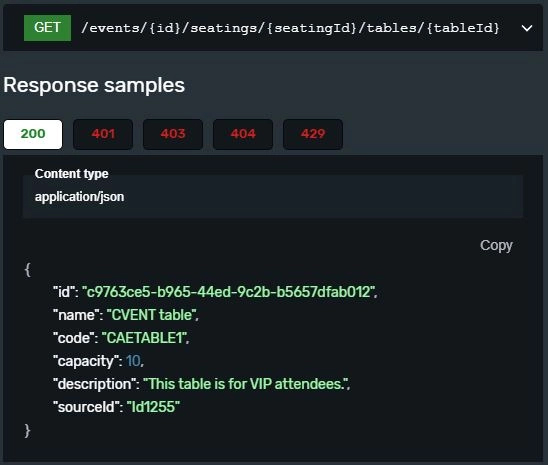Click the capacity number 10
The width and height of the screenshot is (548, 465).
tap(133, 361)
